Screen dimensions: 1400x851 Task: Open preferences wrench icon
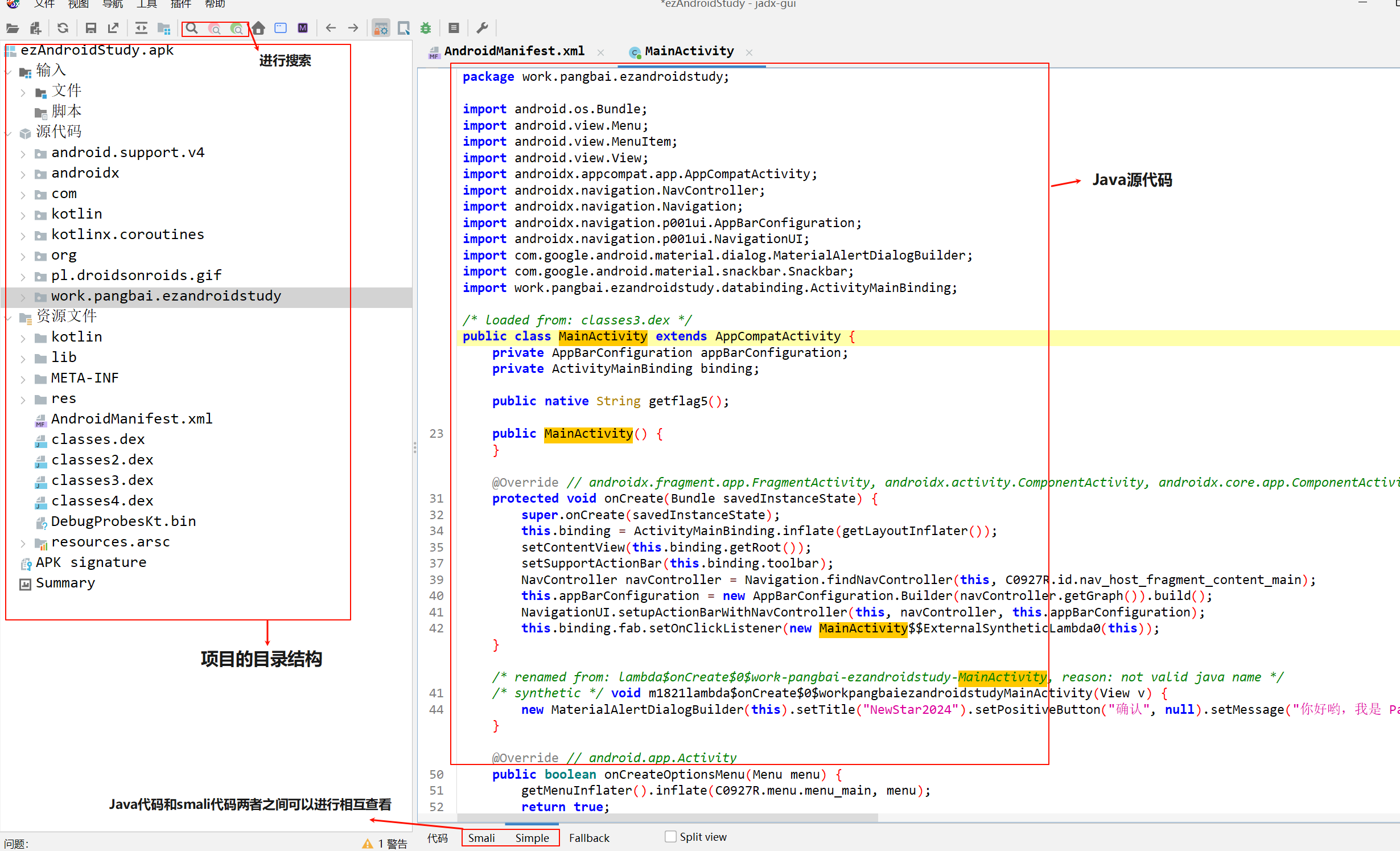point(482,28)
